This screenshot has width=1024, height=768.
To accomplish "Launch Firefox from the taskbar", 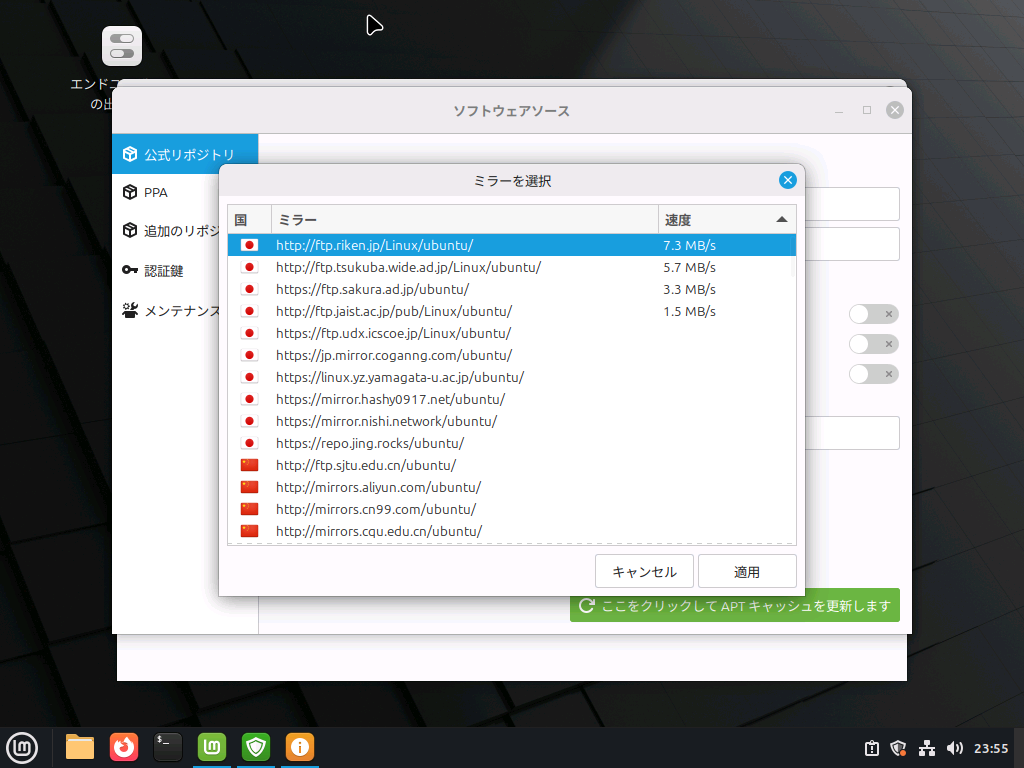I will tap(124, 746).
